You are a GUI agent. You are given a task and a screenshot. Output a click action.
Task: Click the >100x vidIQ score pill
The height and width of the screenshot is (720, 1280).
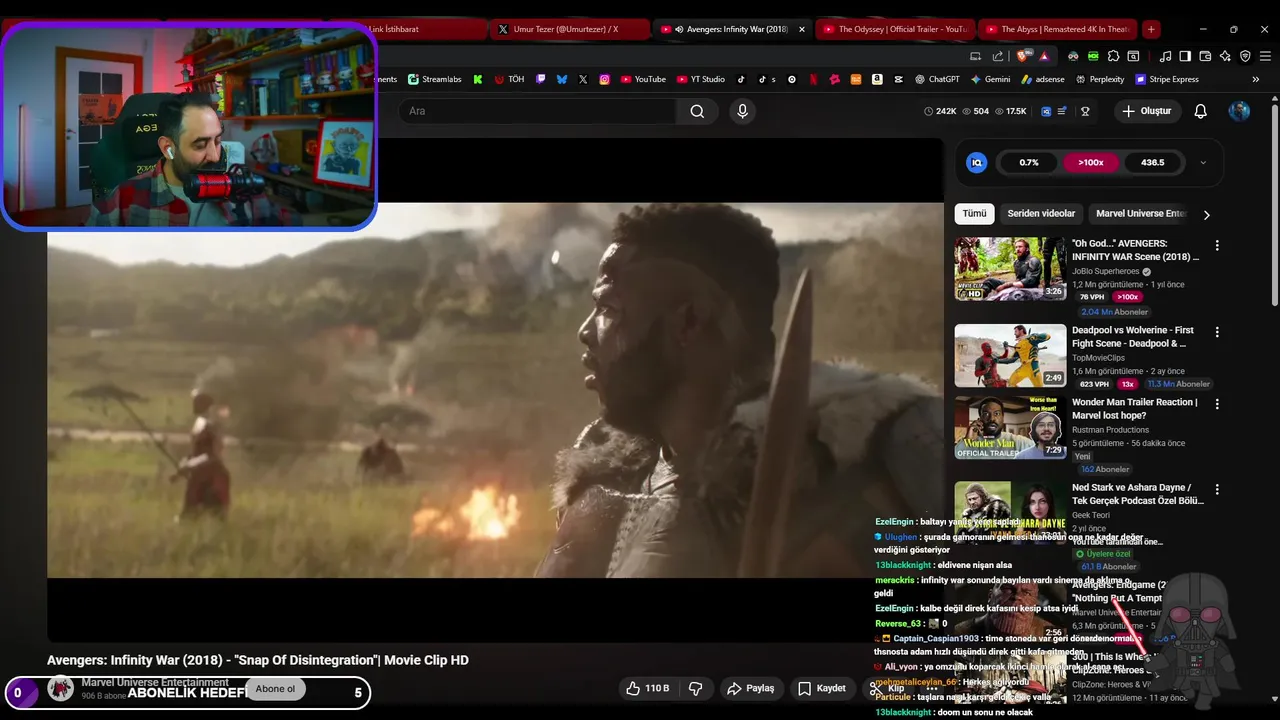(x=1091, y=162)
